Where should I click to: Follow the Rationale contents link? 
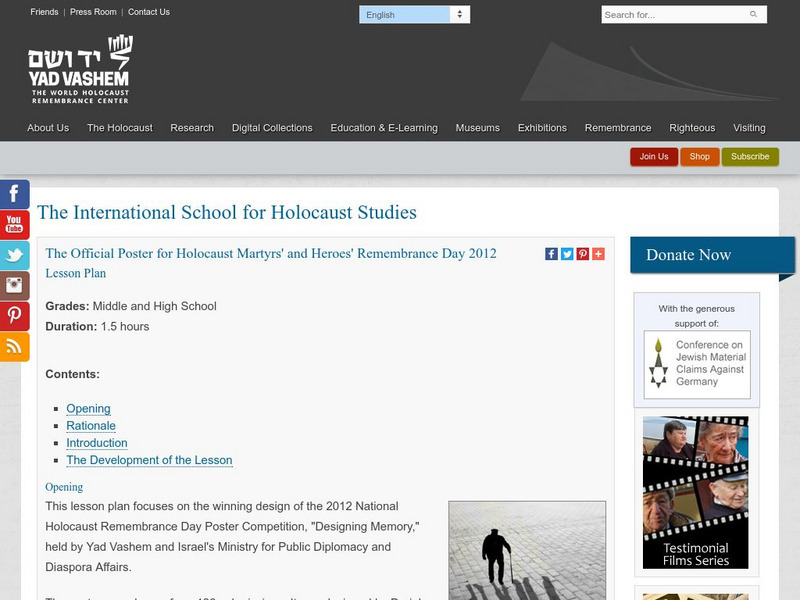pos(88,426)
